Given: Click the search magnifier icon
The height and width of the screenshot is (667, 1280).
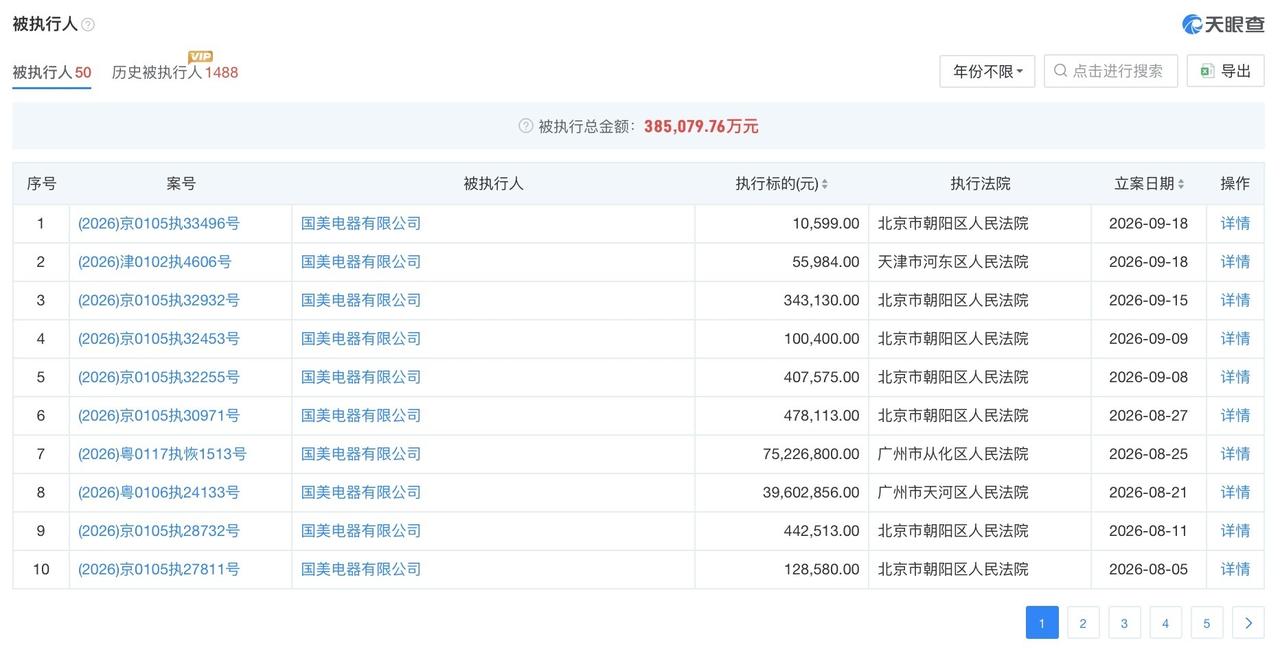Looking at the screenshot, I should click(x=1060, y=71).
